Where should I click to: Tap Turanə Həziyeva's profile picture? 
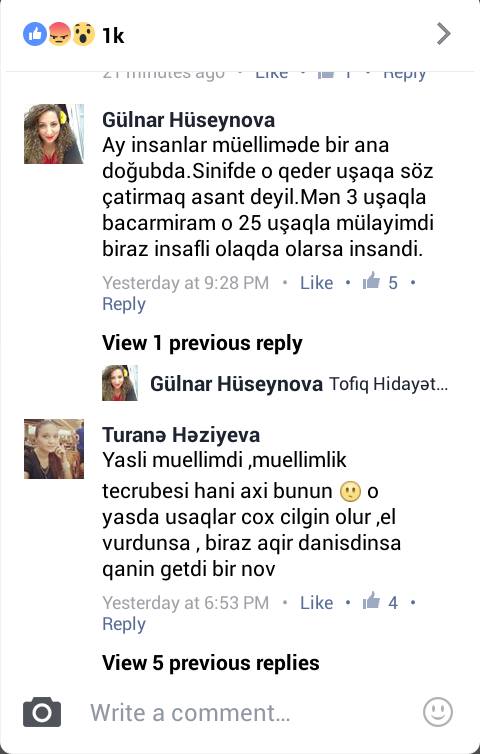pos(54,449)
